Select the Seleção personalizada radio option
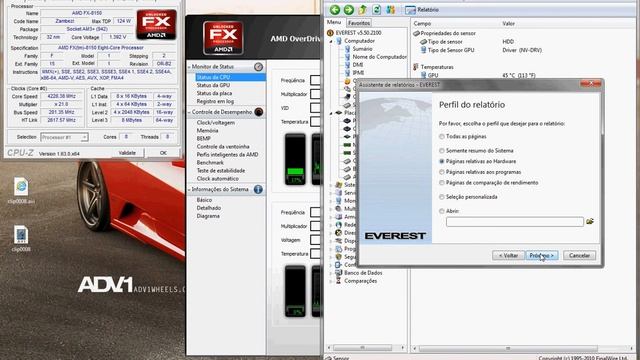 pyautogui.click(x=442, y=197)
